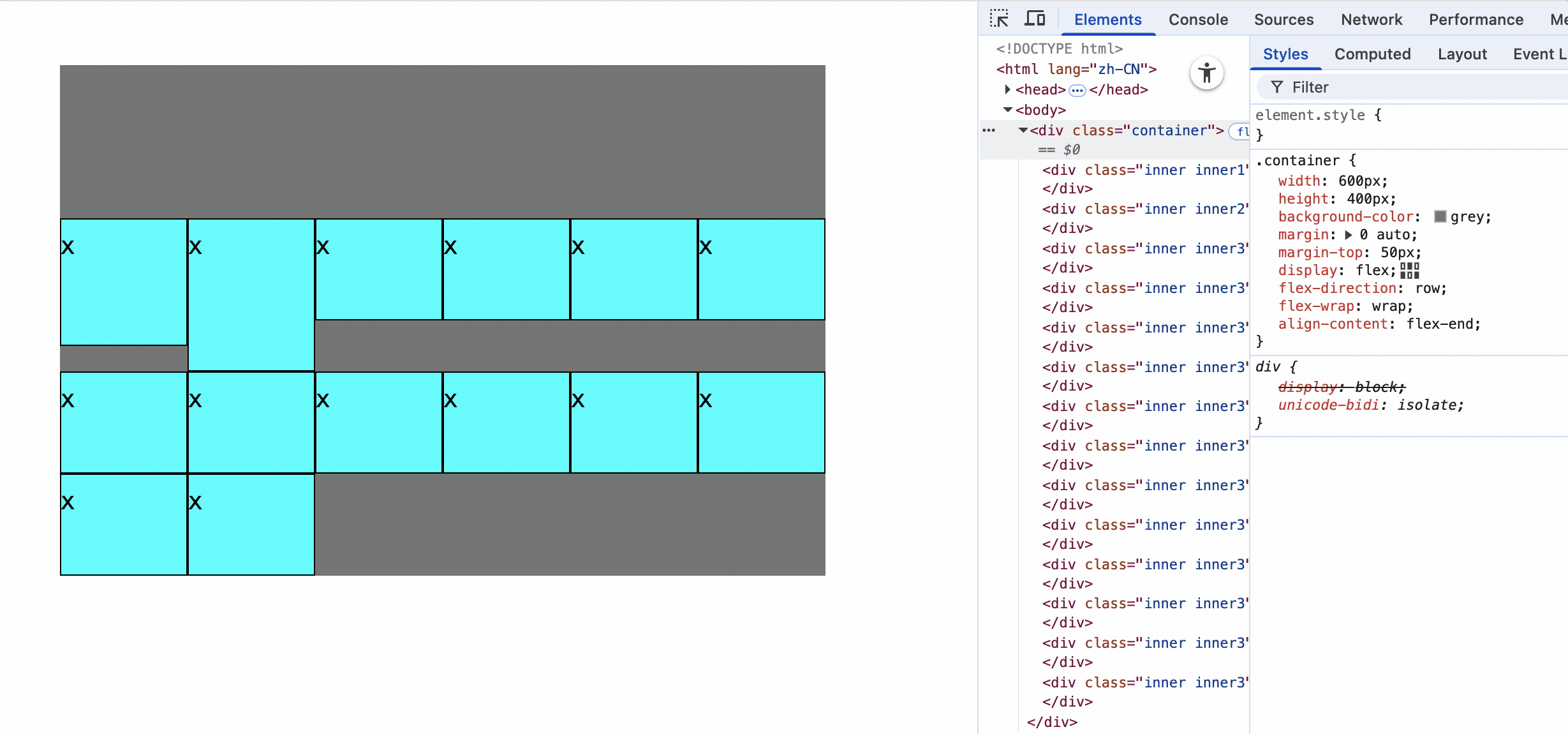
Task: Toggle the device toolbar icon
Action: 1034,19
